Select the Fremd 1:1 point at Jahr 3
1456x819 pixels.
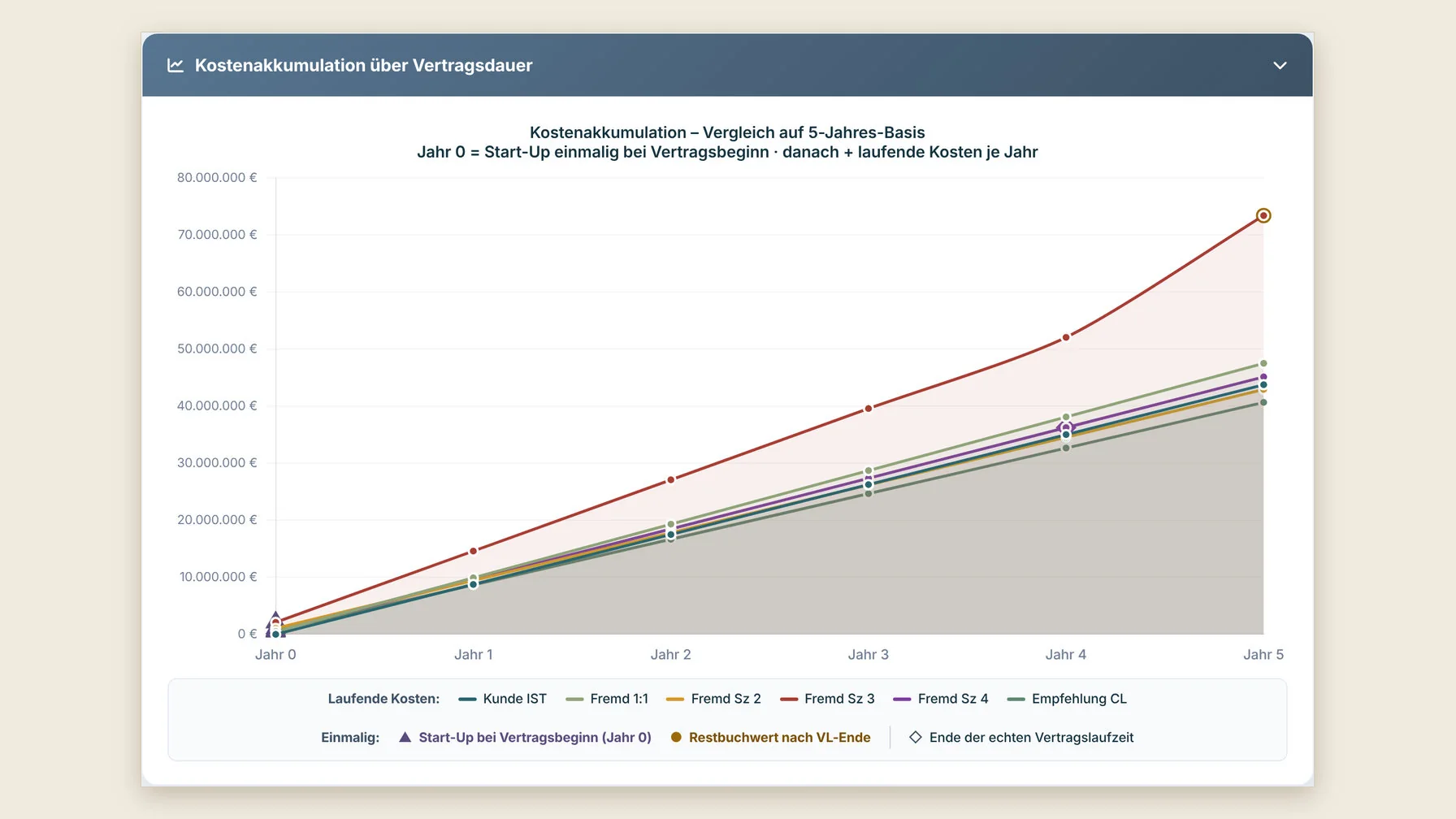(x=869, y=470)
